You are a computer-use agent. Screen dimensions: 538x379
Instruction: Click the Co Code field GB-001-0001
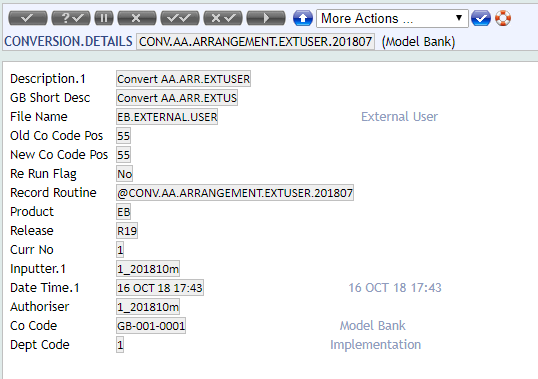click(x=151, y=326)
